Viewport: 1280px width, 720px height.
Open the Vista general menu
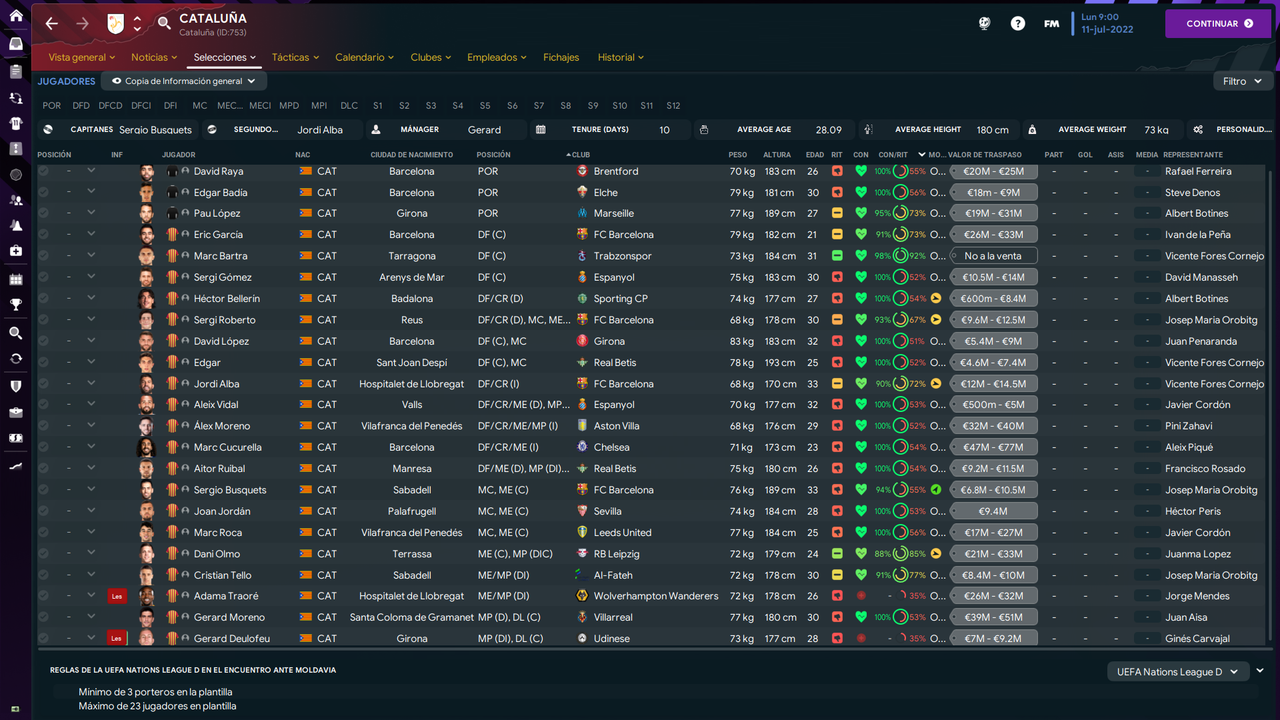pos(83,57)
